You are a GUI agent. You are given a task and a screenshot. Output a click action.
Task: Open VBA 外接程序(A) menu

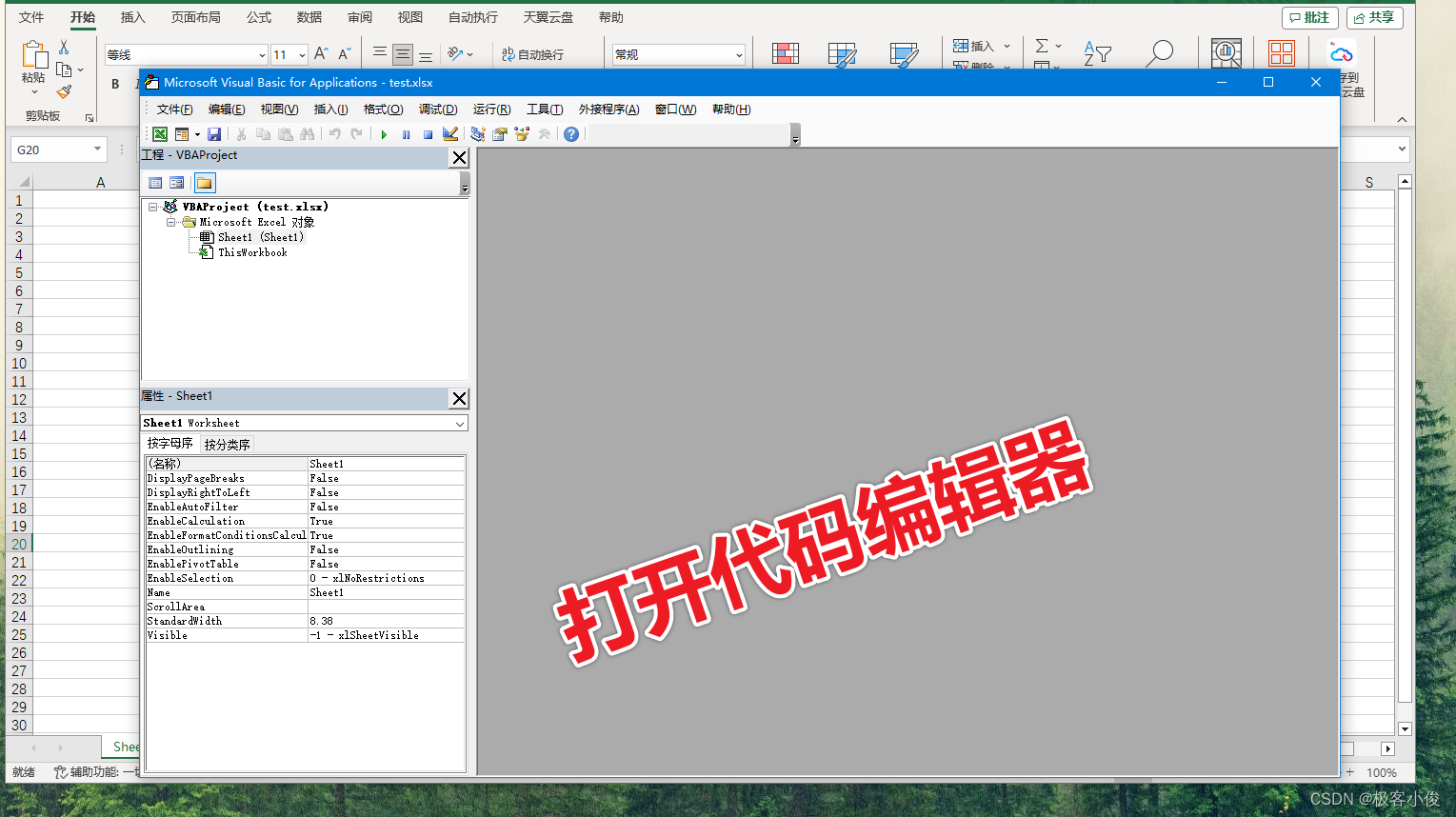coord(608,110)
